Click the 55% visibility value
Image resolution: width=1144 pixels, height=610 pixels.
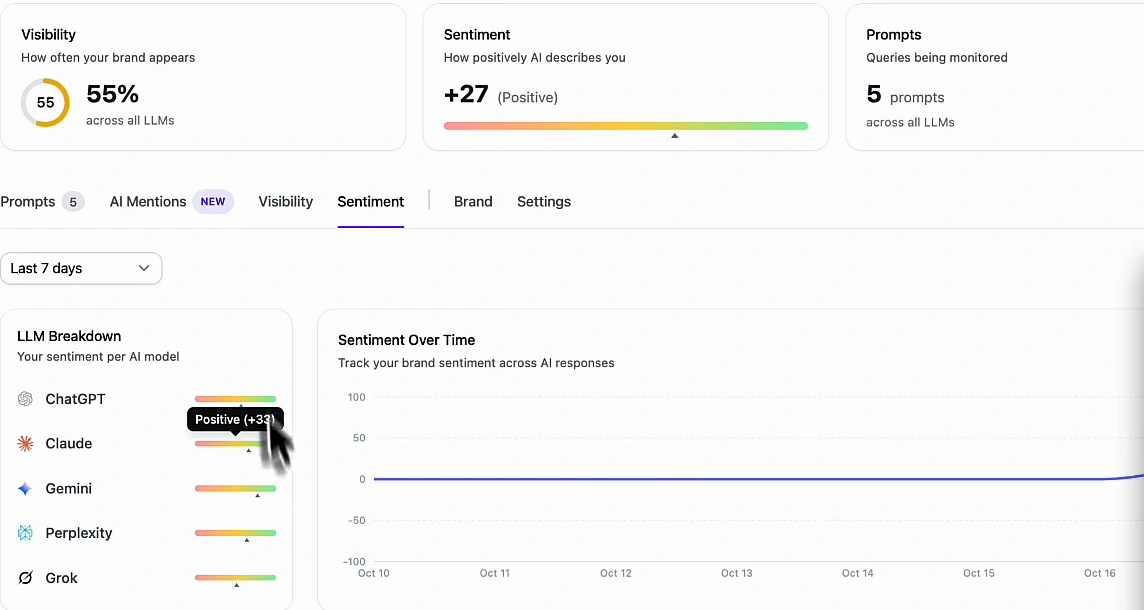tap(112, 94)
